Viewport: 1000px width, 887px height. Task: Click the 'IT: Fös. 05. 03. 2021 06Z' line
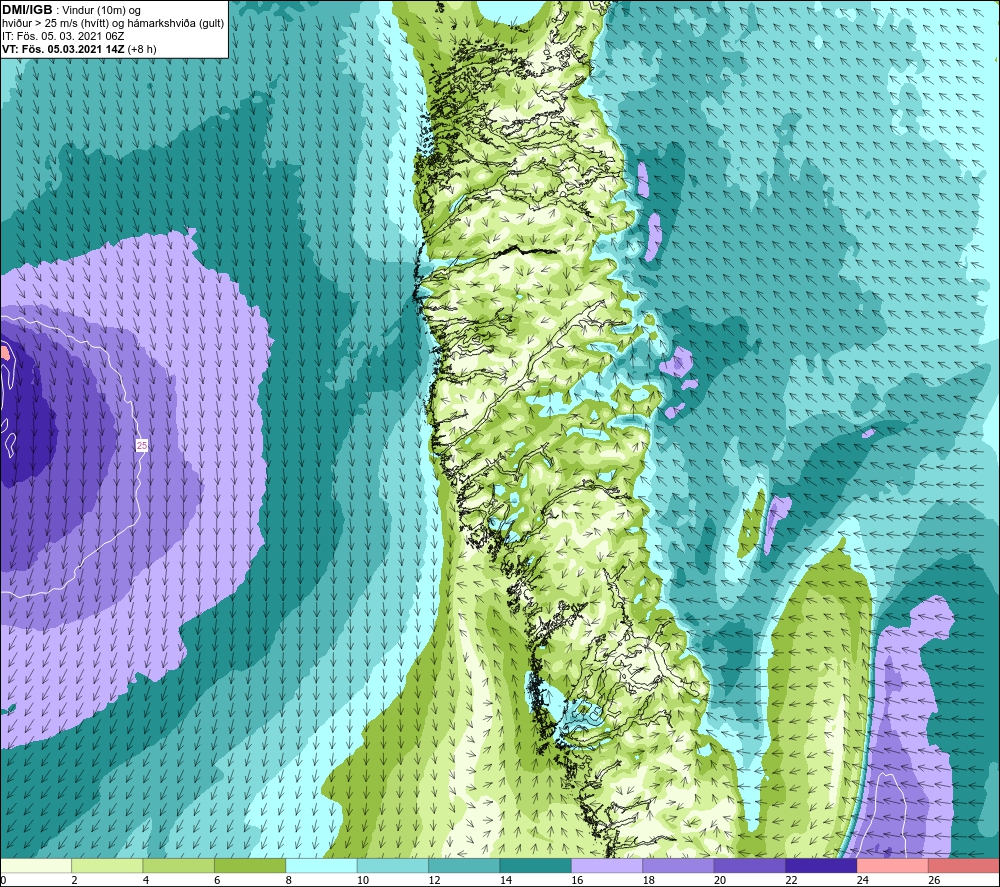63,36
